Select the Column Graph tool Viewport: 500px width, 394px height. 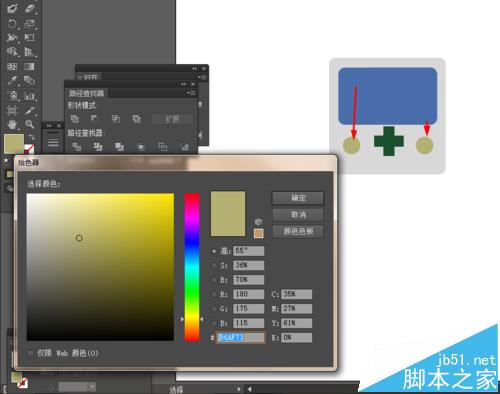pos(30,96)
